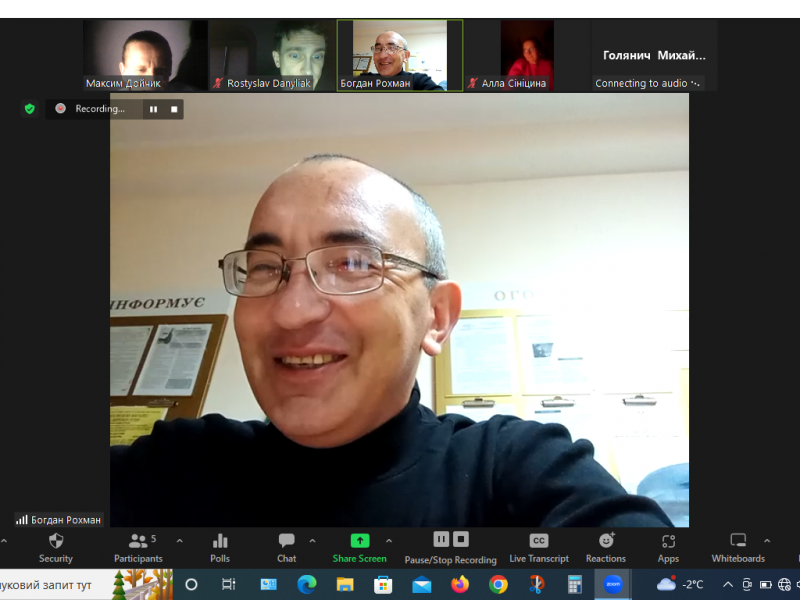
Task: Open the Security options
Action: [x=56, y=546]
